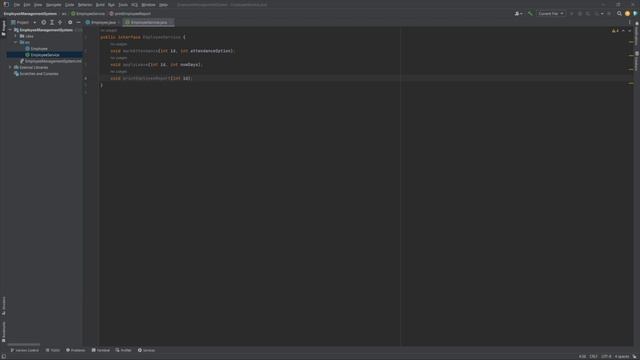Select EmployeeService in project tree
The height and width of the screenshot is (360, 640).
(x=45, y=55)
